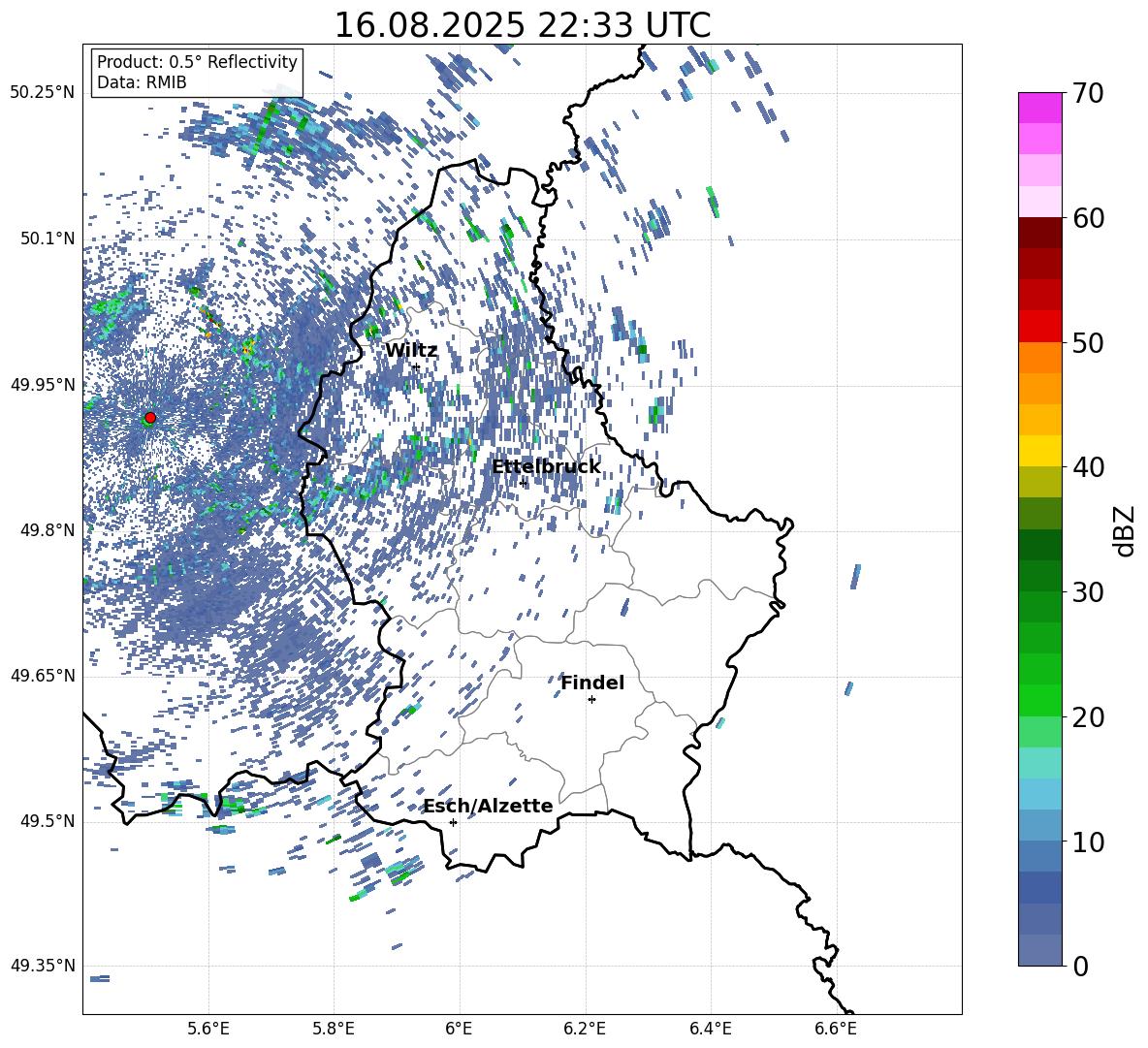Screen dimensions: 1148x1048
Task: Click the red radar location marker
Action: pyautogui.click(x=150, y=418)
